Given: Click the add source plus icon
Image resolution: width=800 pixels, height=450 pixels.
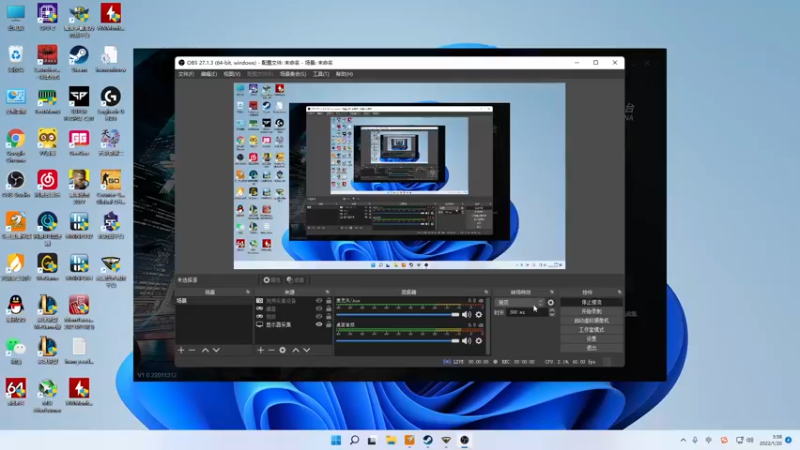Looking at the screenshot, I should pyautogui.click(x=260, y=350).
